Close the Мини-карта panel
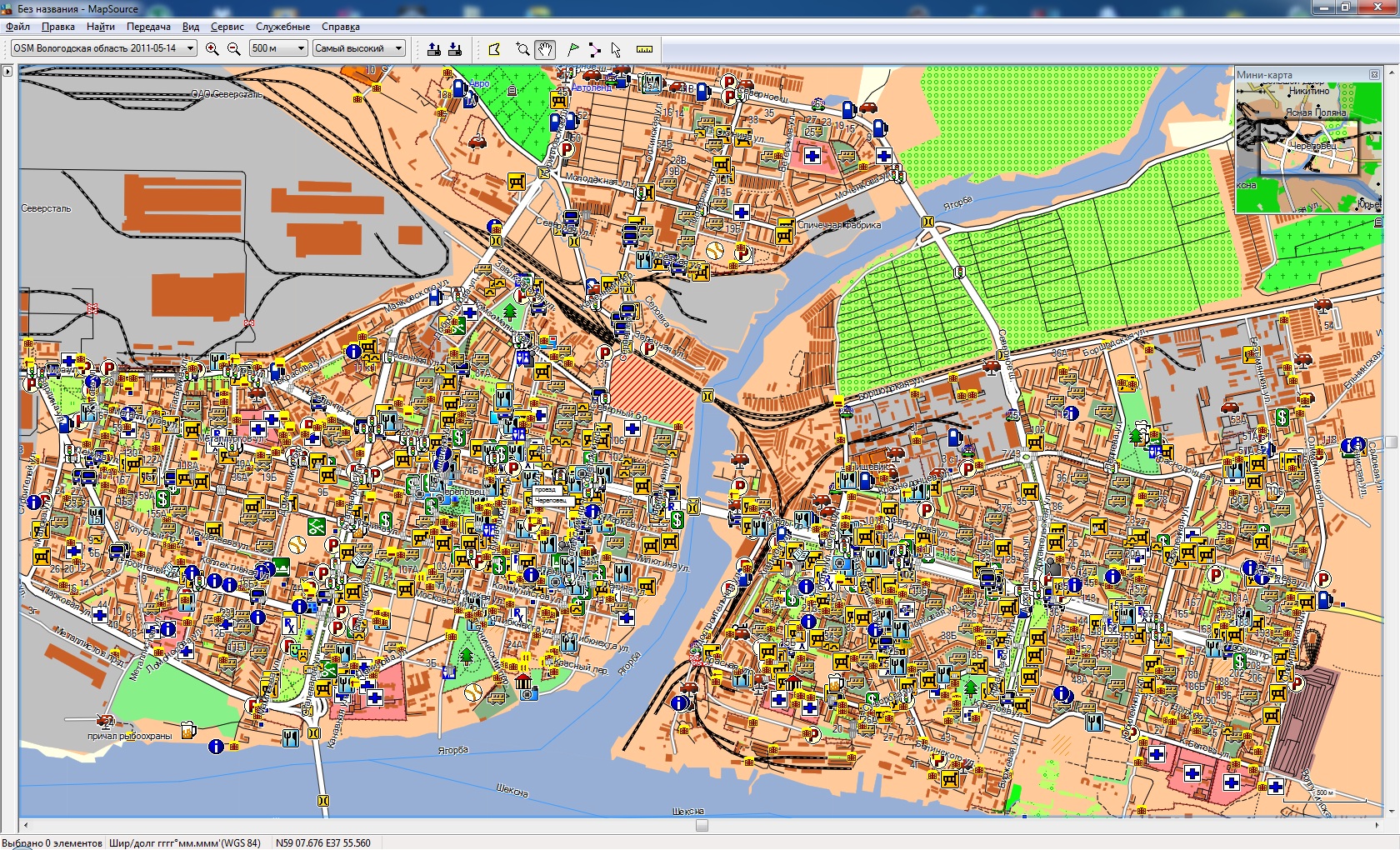The width and height of the screenshot is (1400, 850). tap(1374, 75)
